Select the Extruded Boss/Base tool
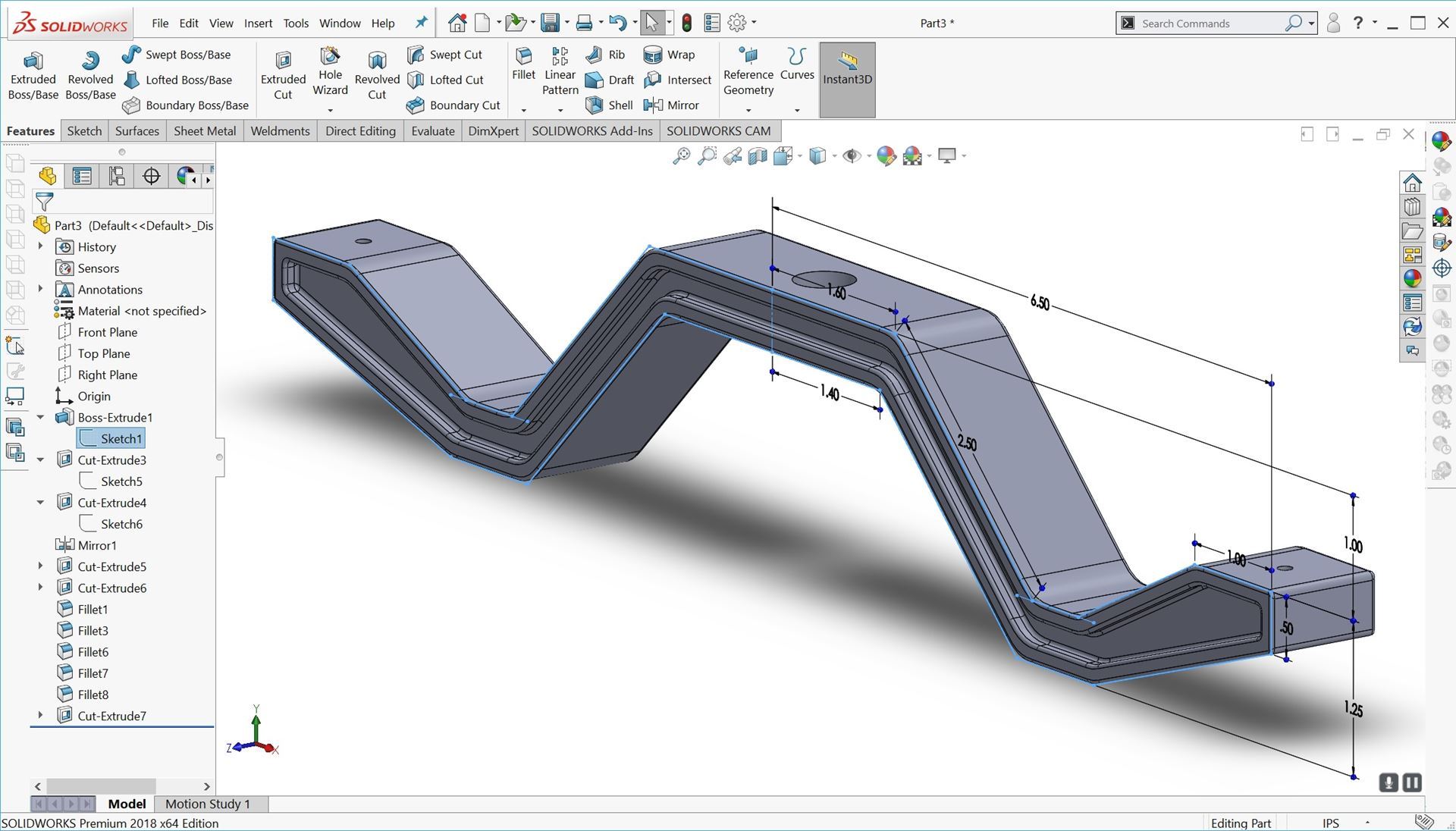The image size is (1456, 831). point(33,74)
